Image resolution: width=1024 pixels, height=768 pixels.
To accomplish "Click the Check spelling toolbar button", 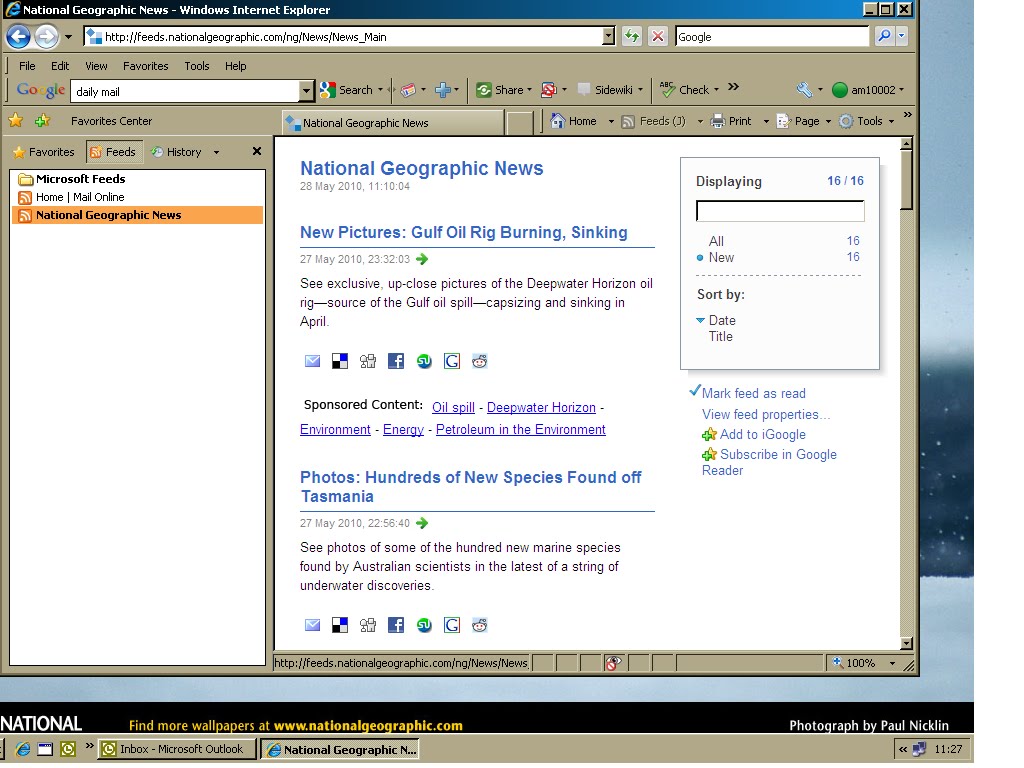I will pyautogui.click(x=684, y=89).
